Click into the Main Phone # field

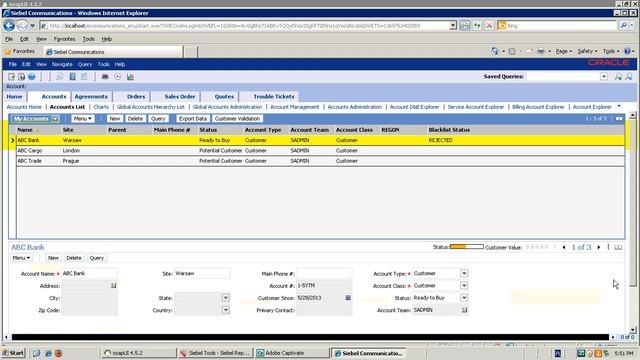pyautogui.click(x=324, y=273)
